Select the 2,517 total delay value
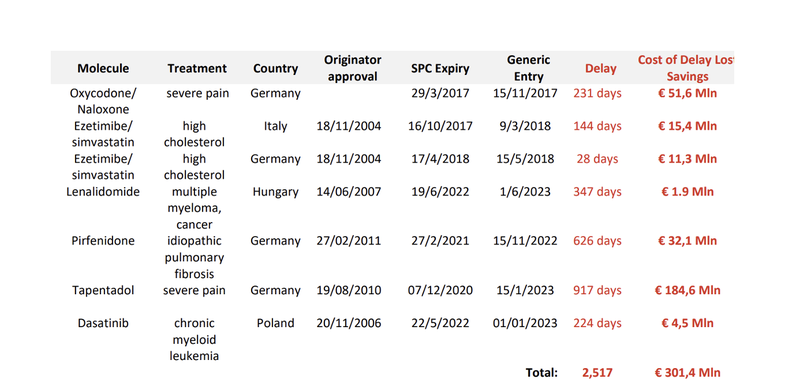The height and width of the screenshot is (390, 800). tap(597, 373)
